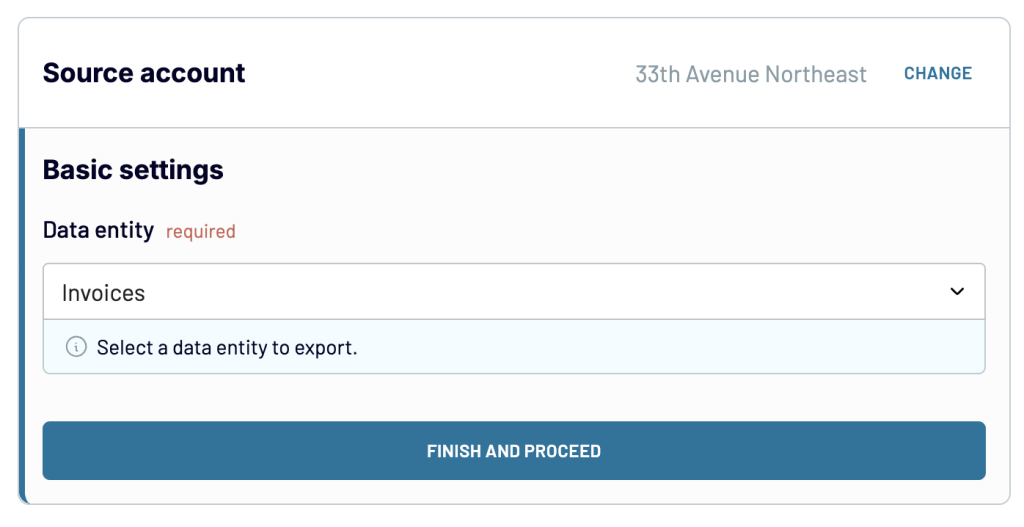
Task: Click the dropdown chevron arrow icon
Action: (x=957, y=292)
